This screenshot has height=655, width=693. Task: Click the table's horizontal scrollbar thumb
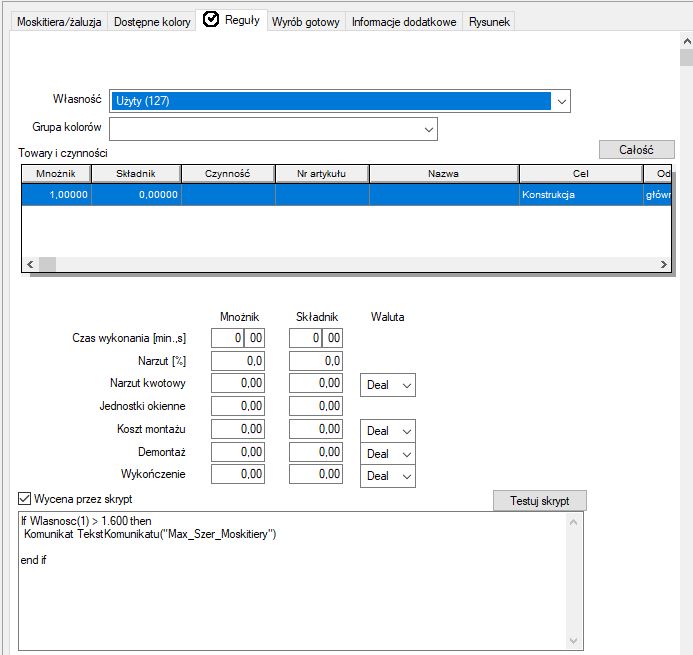coord(47,265)
